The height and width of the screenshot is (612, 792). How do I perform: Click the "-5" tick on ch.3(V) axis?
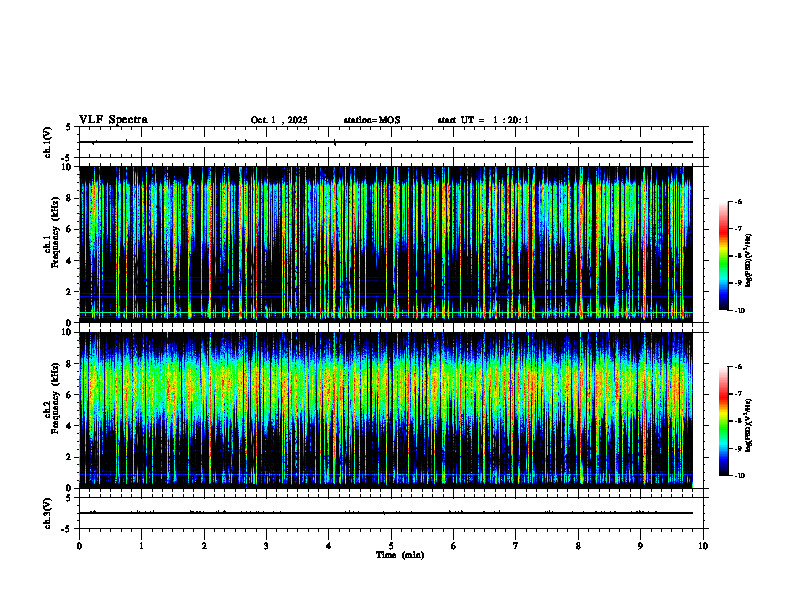click(66, 529)
